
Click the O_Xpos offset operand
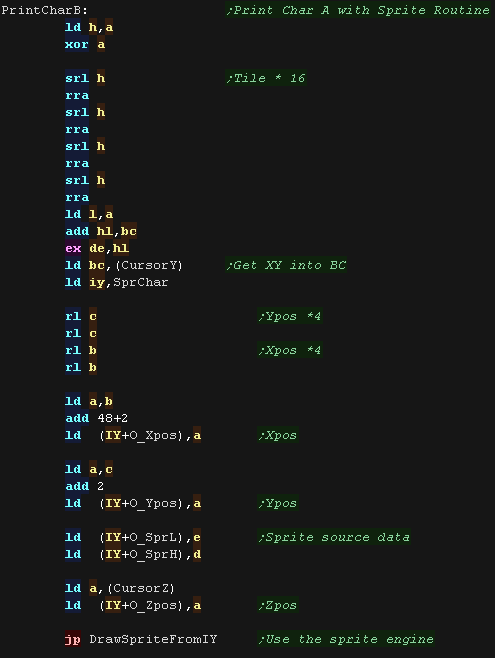click(153, 435)
